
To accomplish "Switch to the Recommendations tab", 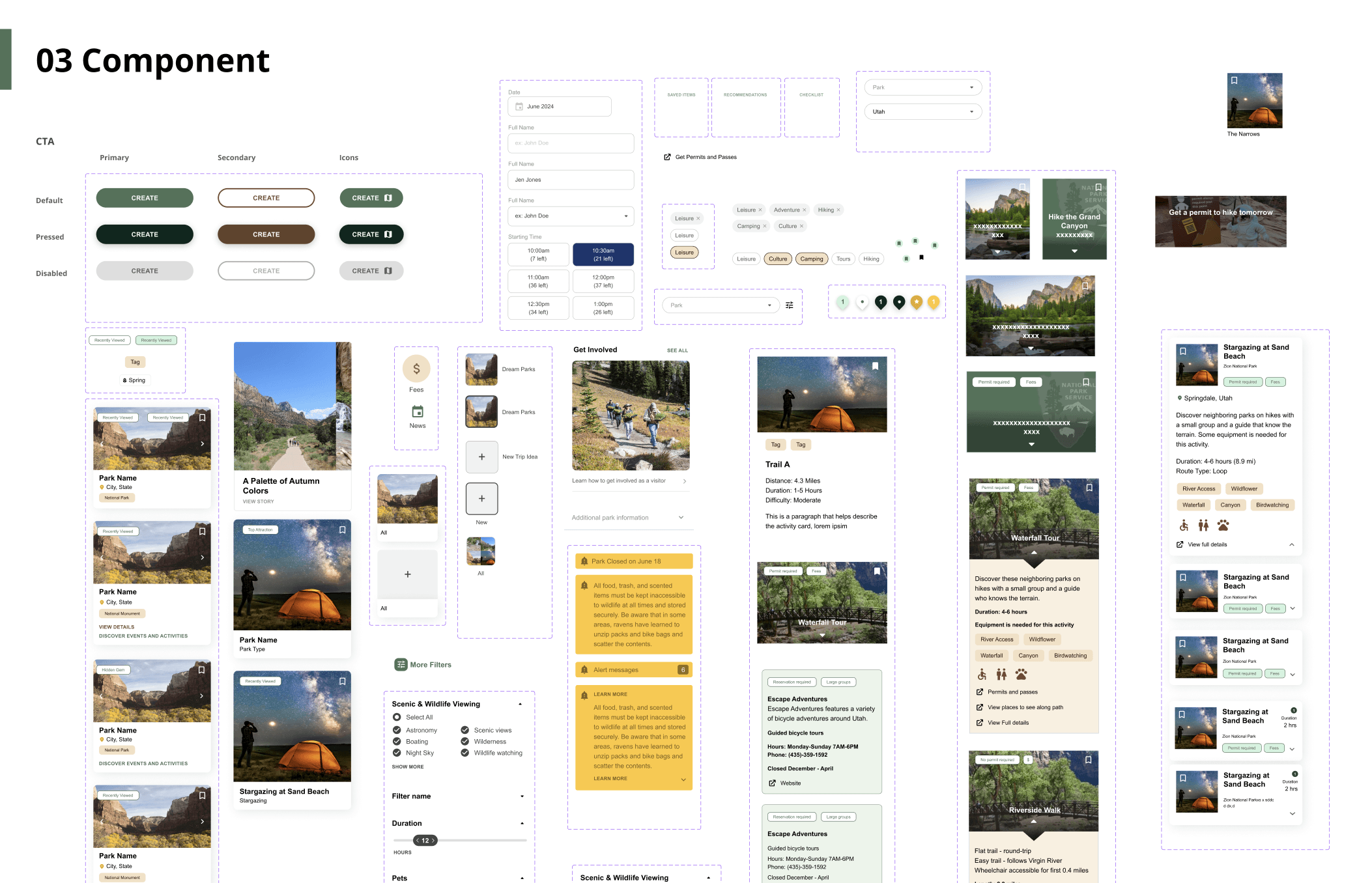I will [x=745, y=95].
